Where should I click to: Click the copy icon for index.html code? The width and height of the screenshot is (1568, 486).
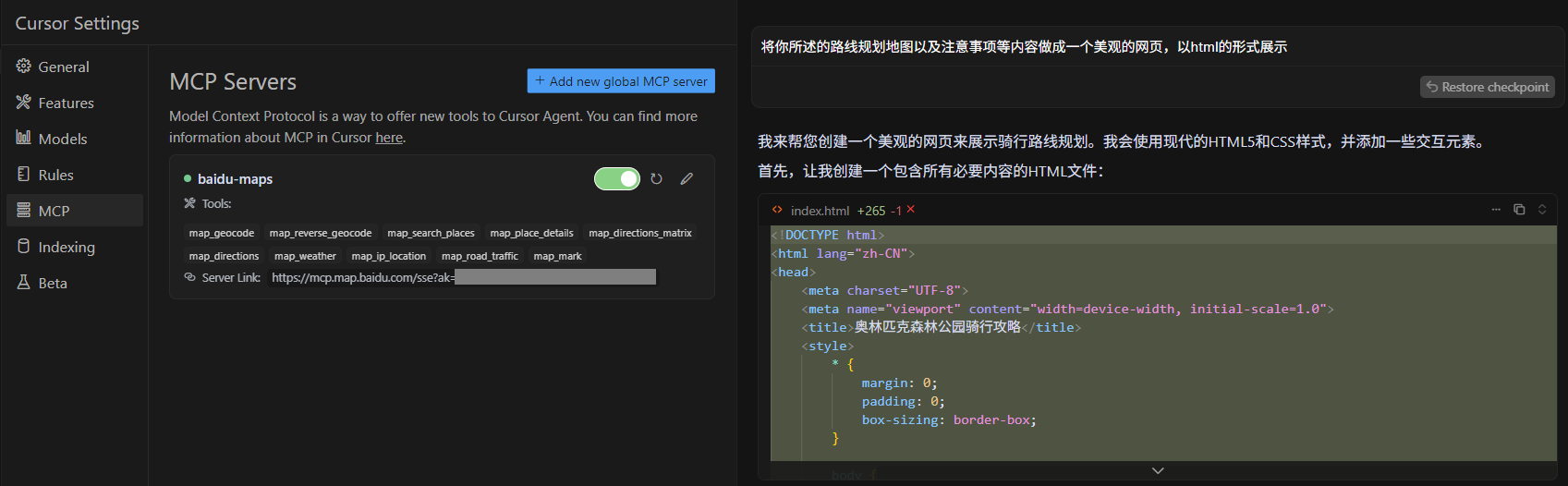pyautogui.click(x=1519, y=210)
